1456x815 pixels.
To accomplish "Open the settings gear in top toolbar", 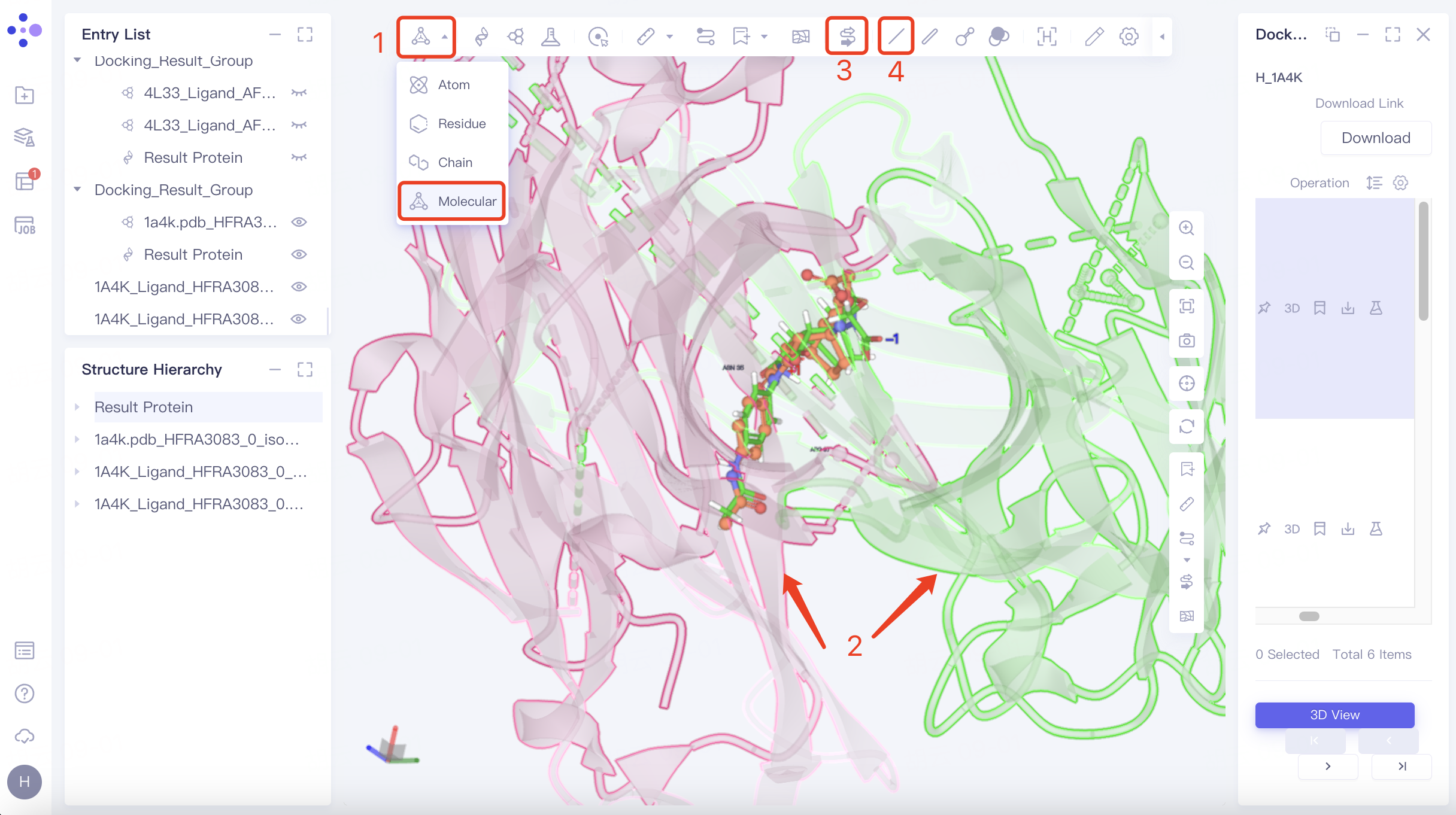I will pyautogui.click(x=1129, y=37).
